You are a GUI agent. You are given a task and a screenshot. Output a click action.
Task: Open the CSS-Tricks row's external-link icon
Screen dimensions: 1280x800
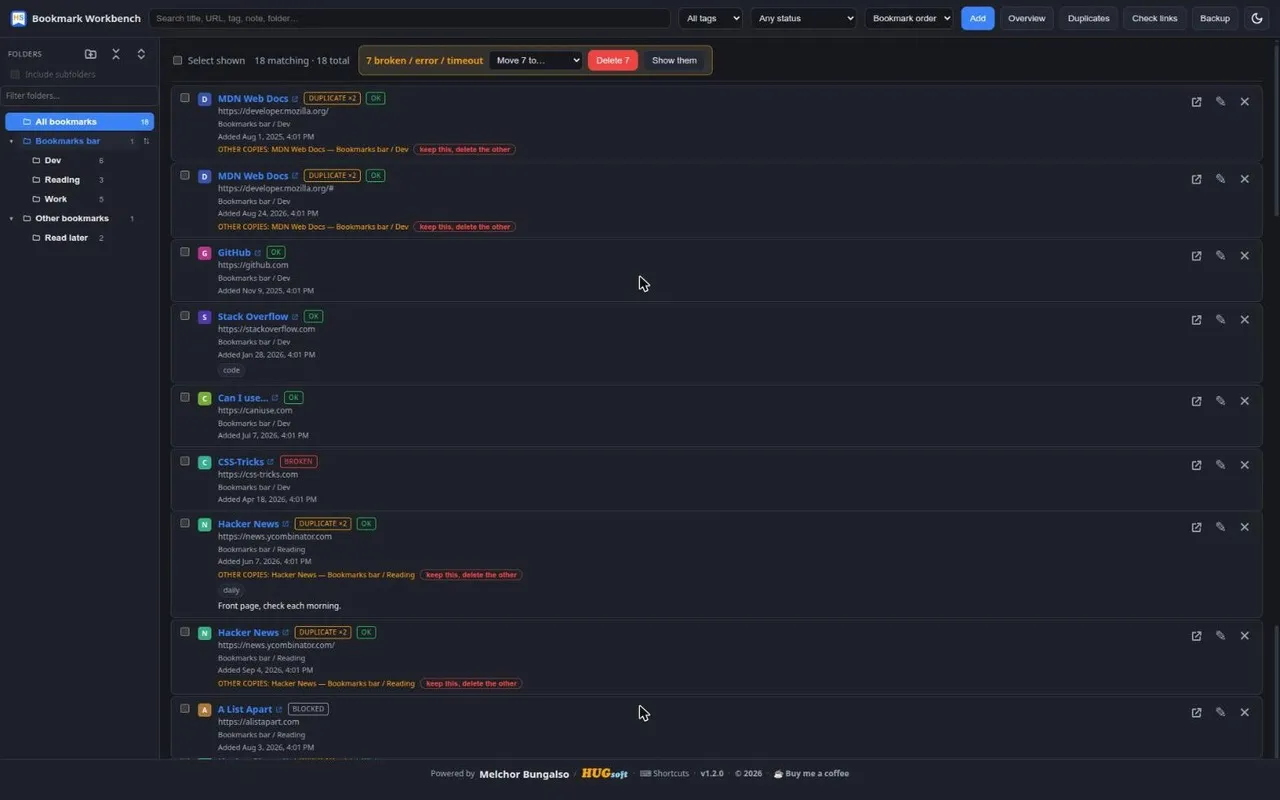1196,465
